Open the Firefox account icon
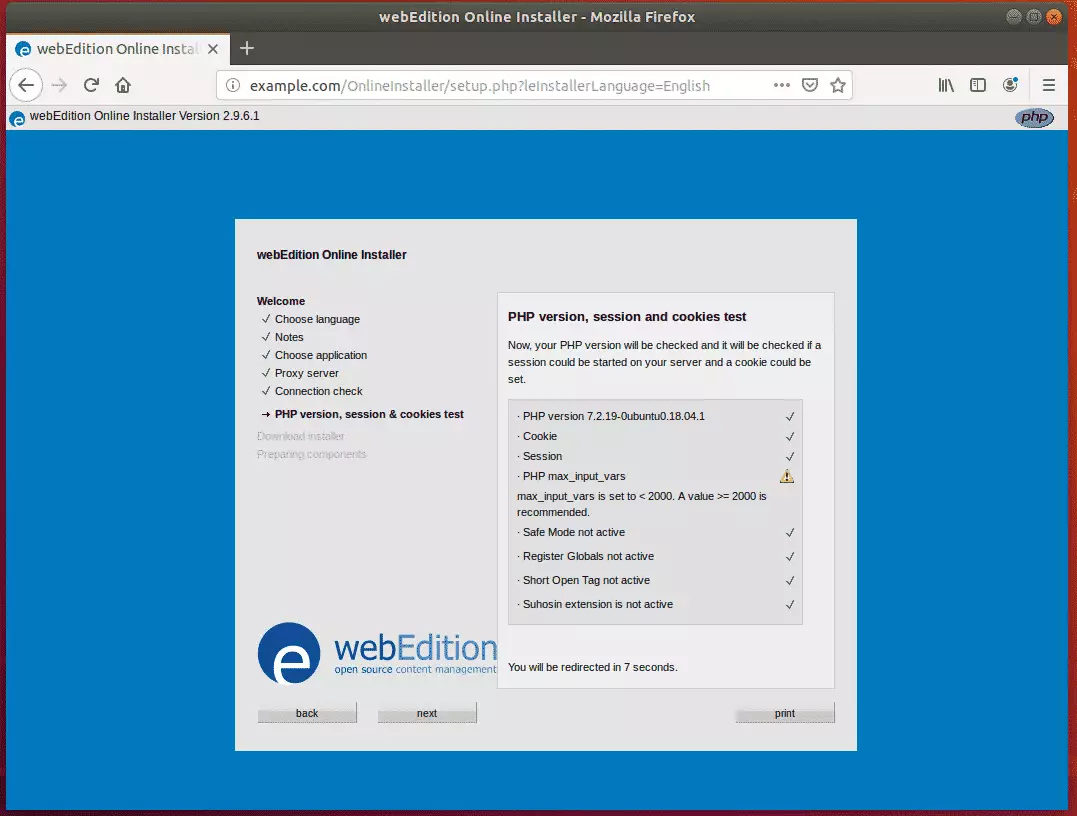The height and width of the screenshot is (816, 1077). click(1010, 85)
